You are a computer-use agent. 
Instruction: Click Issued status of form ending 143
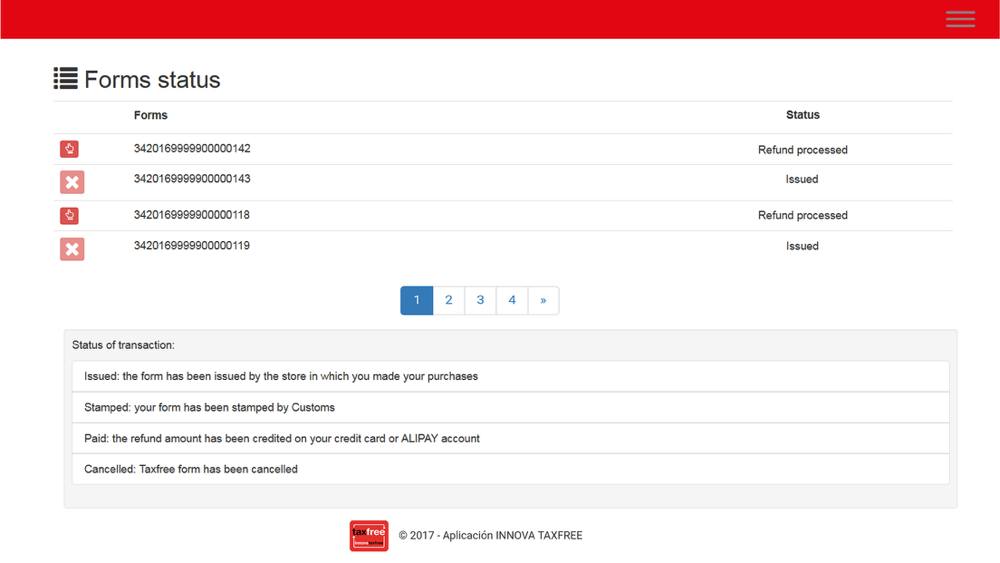click(x=802, y=179)
